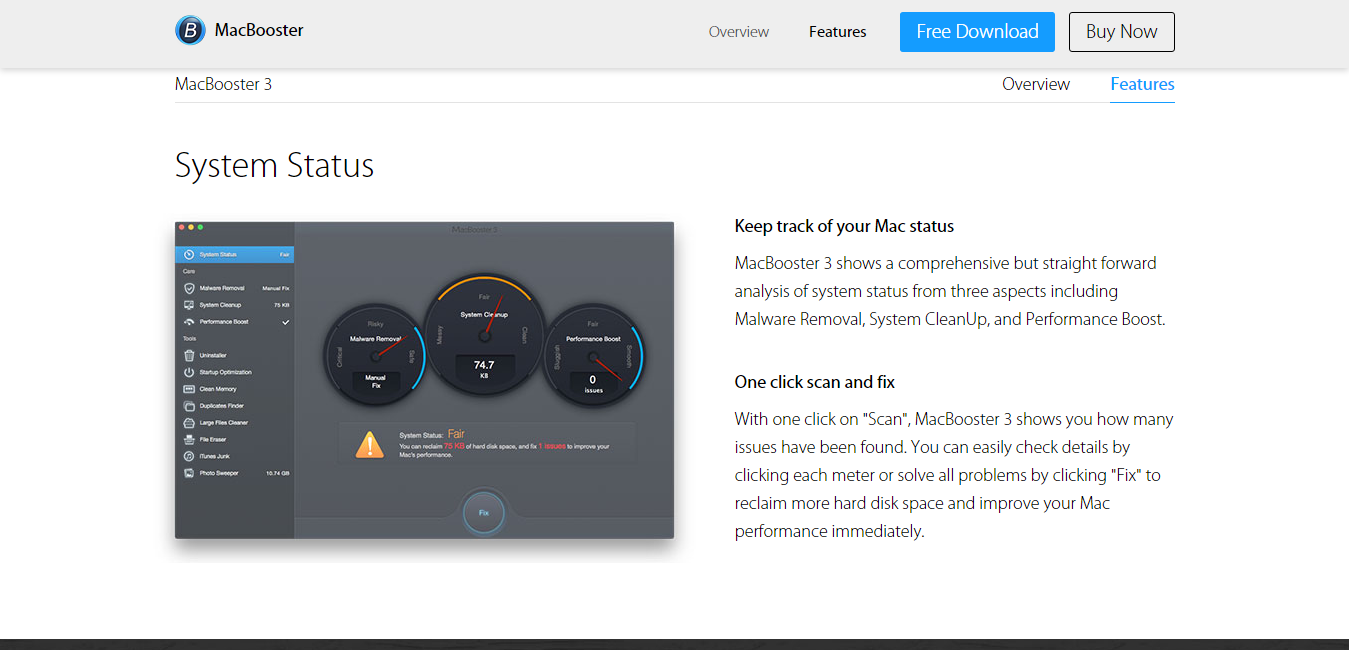Open the File Eraser tool label

(x=213, y=440)
